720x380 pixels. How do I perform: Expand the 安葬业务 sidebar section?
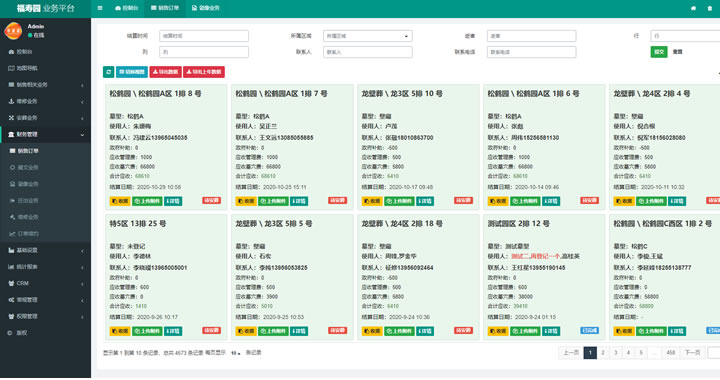coord(45,118)
